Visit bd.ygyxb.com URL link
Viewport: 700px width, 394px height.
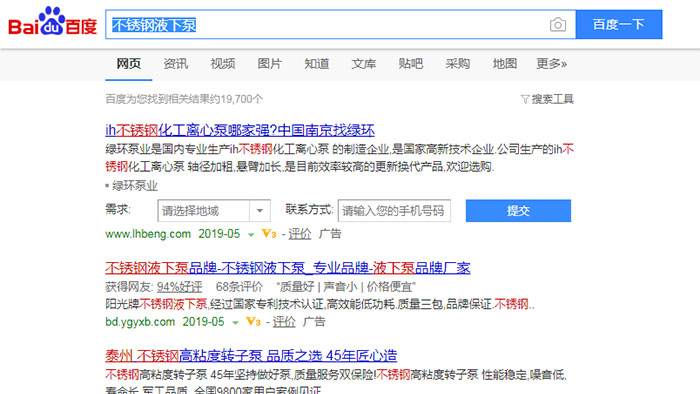(140, 322)
